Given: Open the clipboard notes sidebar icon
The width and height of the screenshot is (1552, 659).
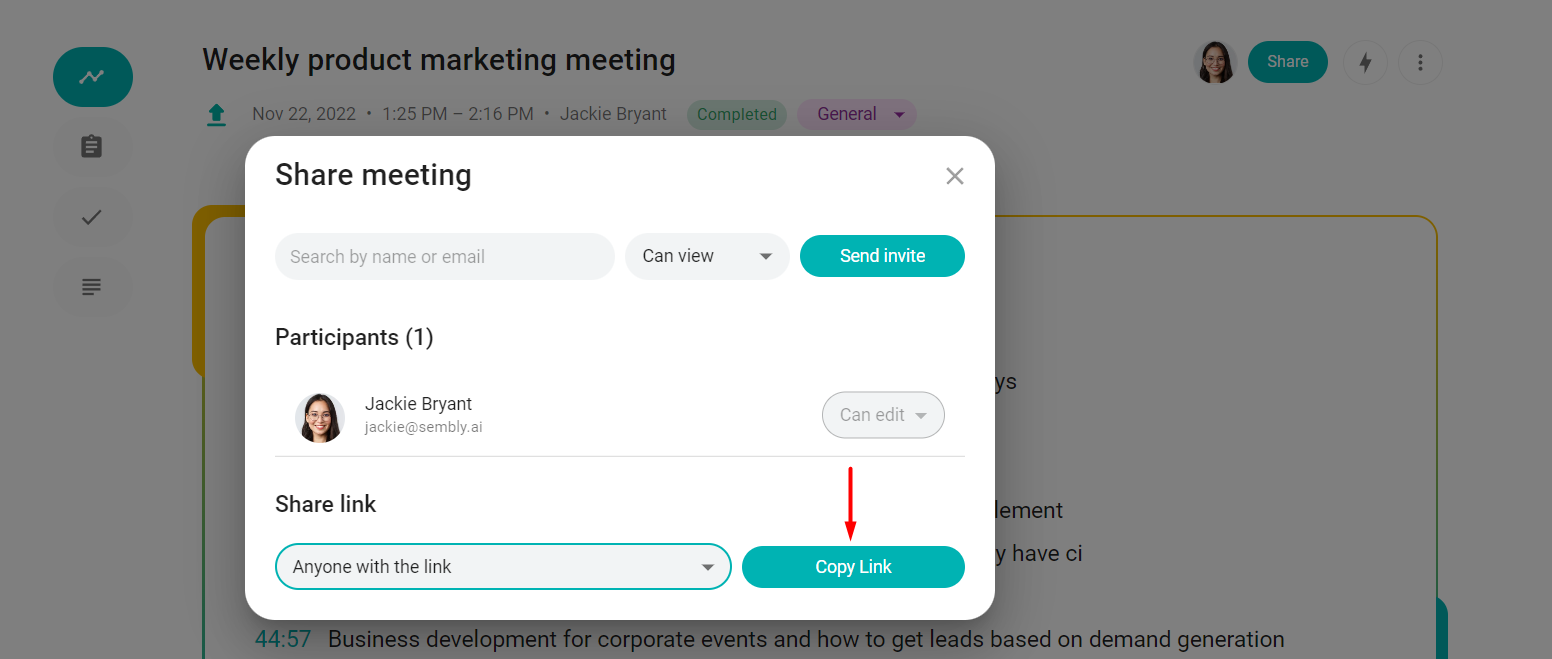Looking at the screenshot, I should pyautogui.click(x=92, y=147).
